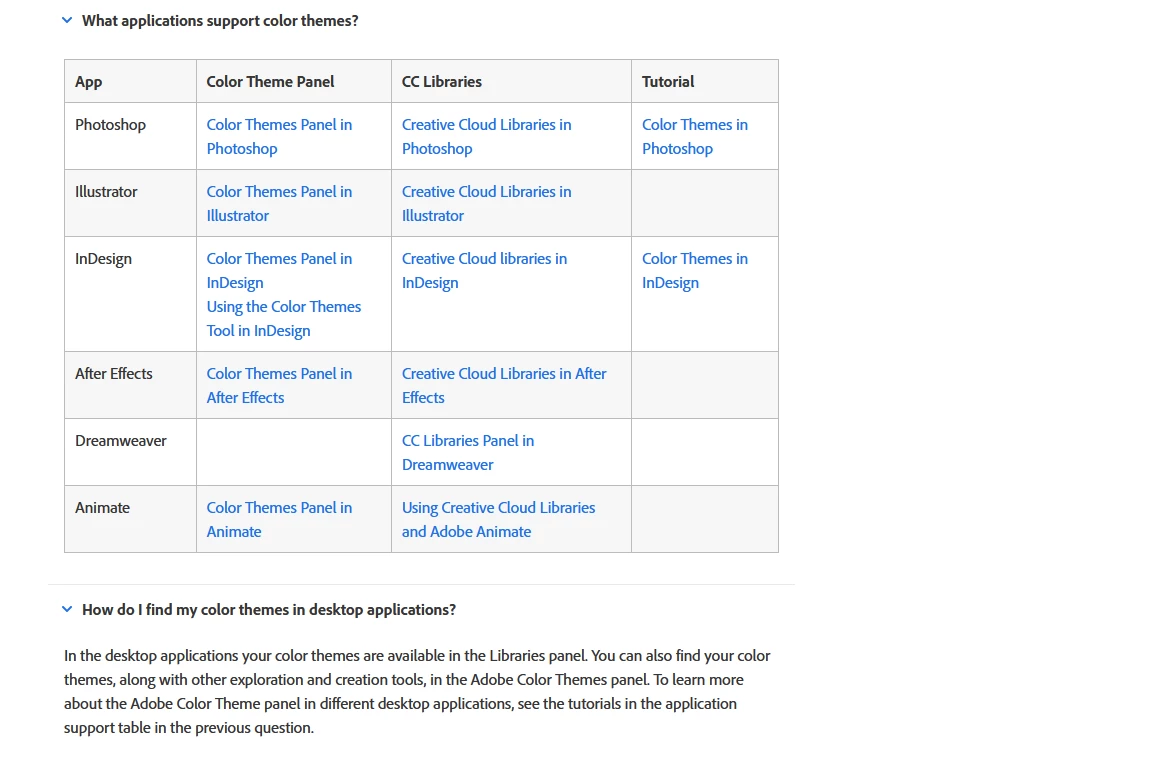Open Creative Cloud libraries in InDesign link
Screen dimensions: 1150x763
pyautogui.click(x=484, y=270)
